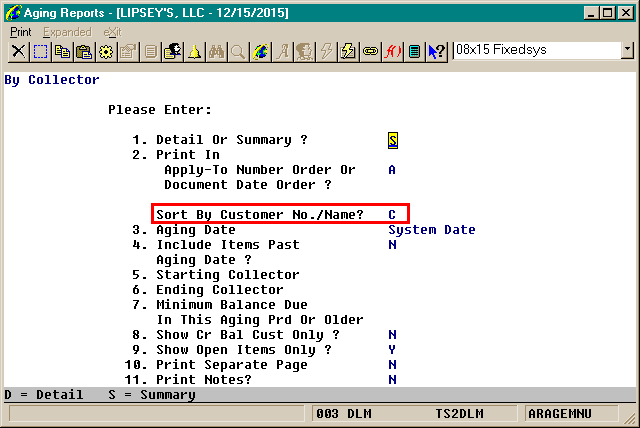Click N value for Print Notes
Viewport: 640px width, 428px height.
(392, 380)
